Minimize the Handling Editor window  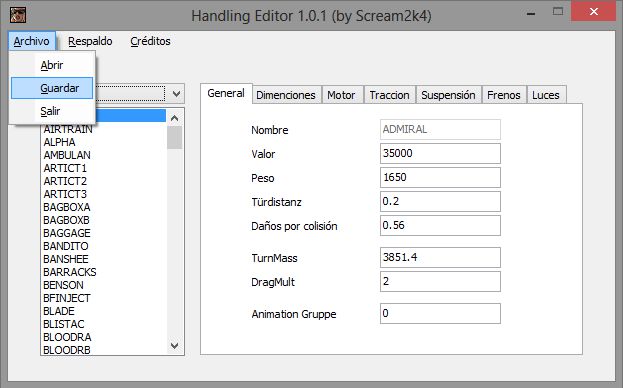click(531, 12)
